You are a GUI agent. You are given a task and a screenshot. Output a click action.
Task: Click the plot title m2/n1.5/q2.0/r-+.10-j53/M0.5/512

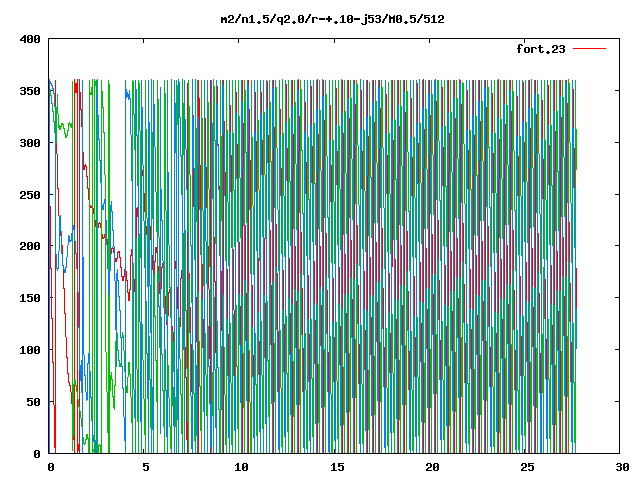click(x=332, y=19)
